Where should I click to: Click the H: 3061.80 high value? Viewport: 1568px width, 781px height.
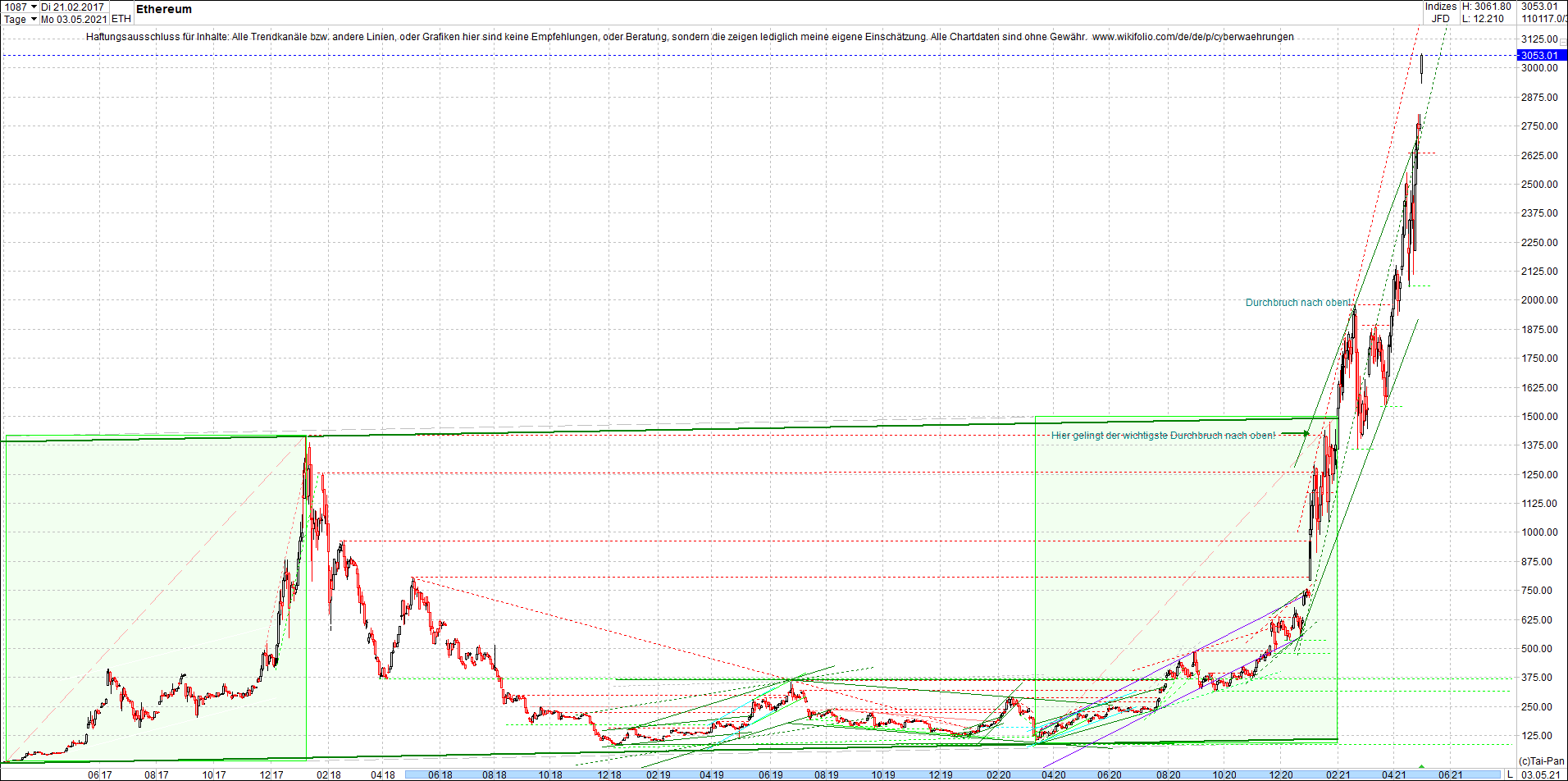pos(1487,7)
